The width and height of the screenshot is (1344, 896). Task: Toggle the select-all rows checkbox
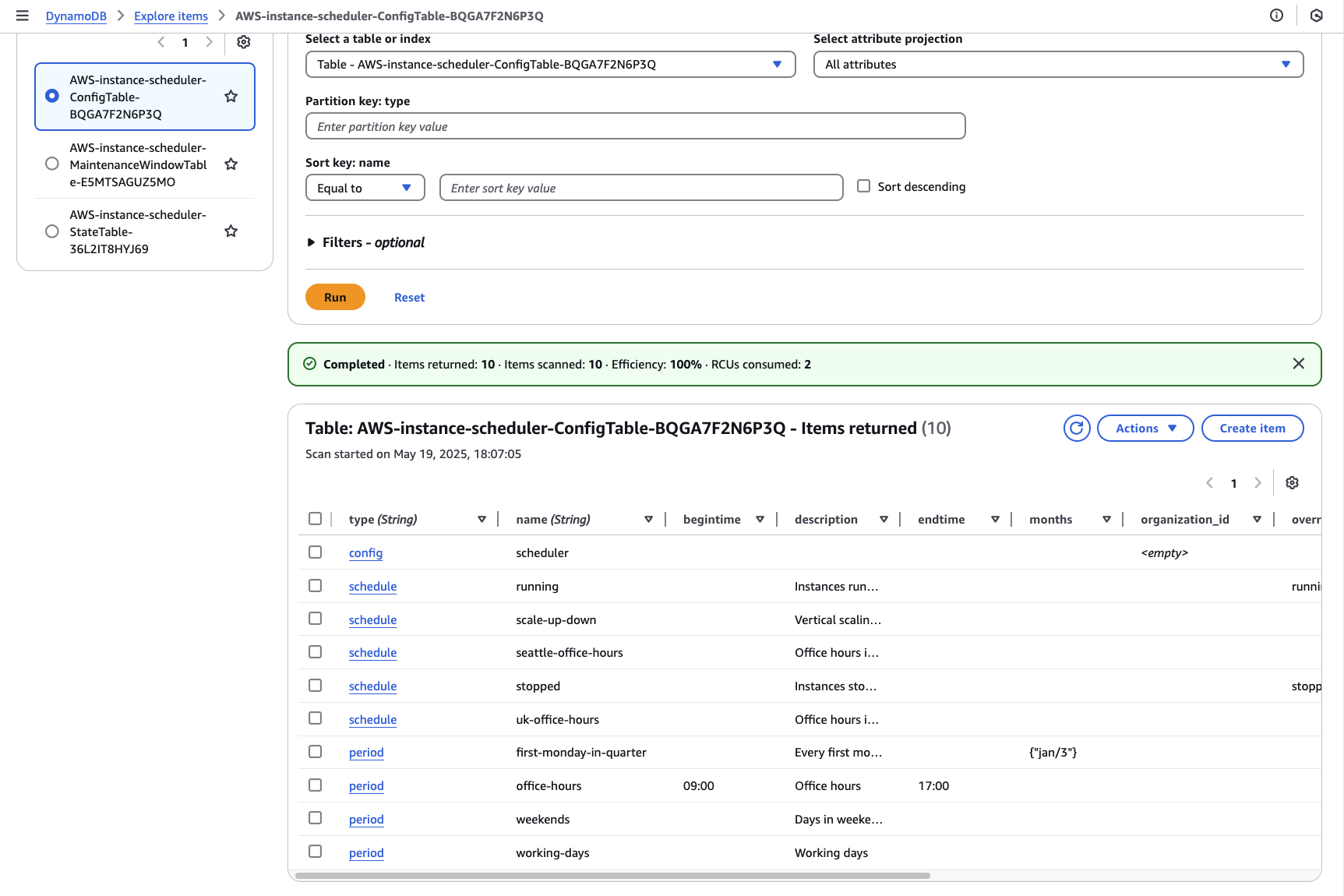click(x=315, y=519)
